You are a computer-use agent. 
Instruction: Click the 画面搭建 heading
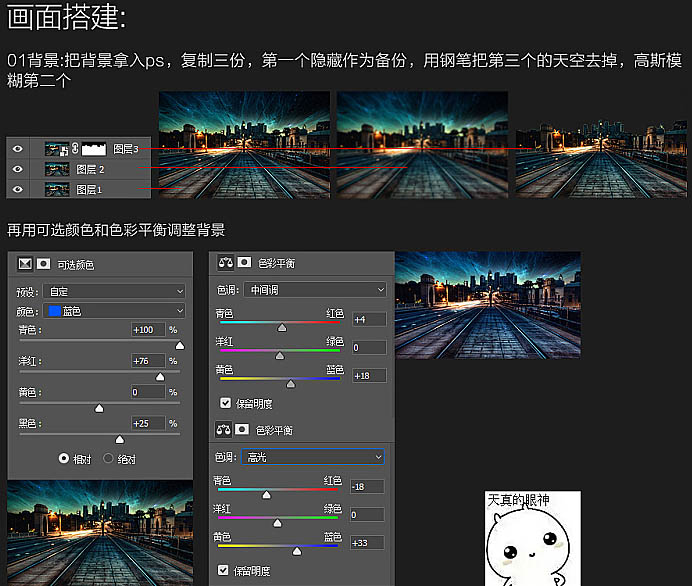(x=67, y=16)
